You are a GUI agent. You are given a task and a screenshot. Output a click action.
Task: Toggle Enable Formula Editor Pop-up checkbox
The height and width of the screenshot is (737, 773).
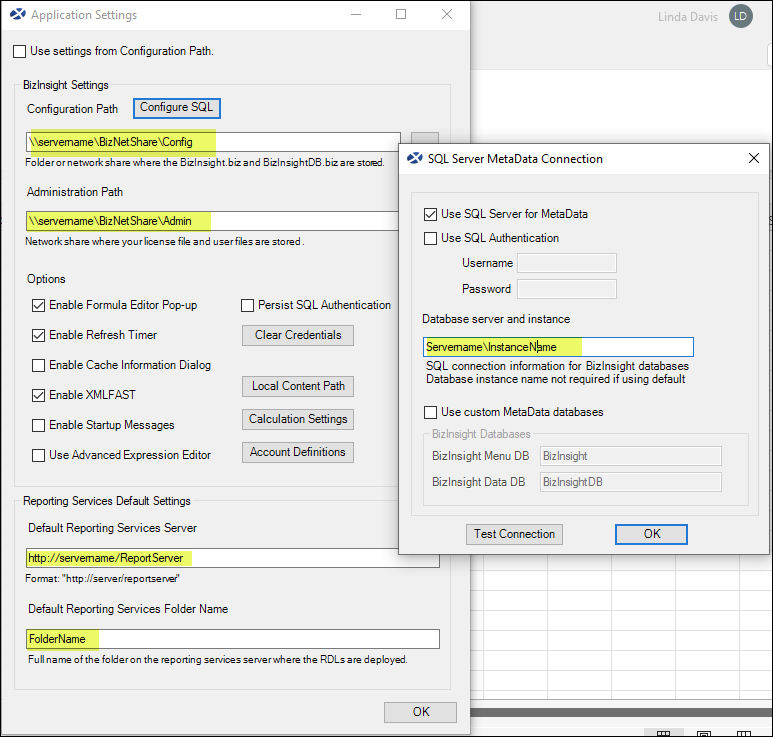tap(38, 306)
